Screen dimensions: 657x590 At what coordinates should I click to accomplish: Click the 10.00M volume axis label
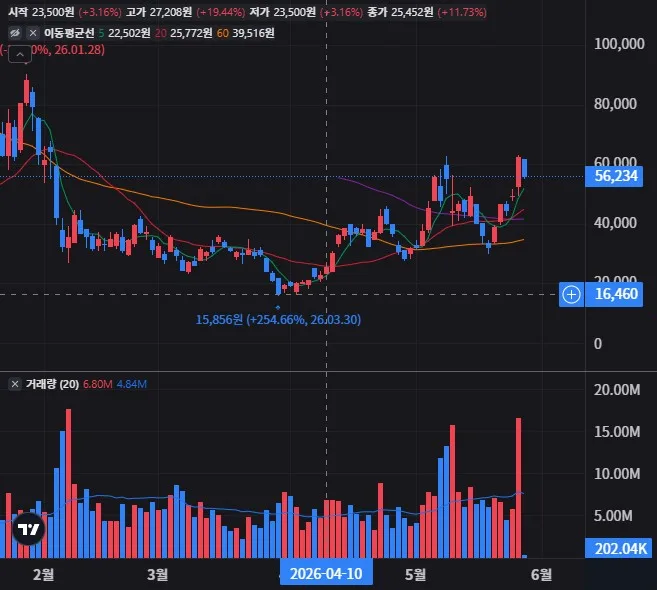pos(617,474)
